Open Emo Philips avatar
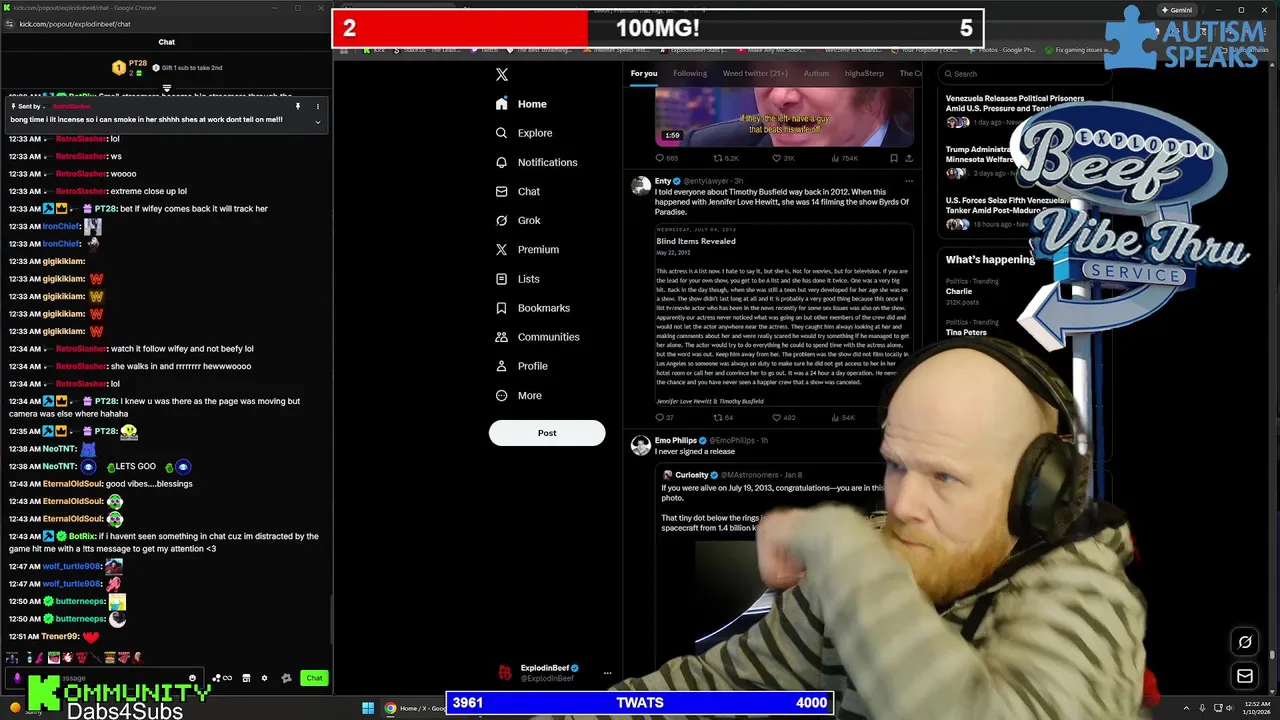Screen dimensions: 1280x720 click(641, 446)
